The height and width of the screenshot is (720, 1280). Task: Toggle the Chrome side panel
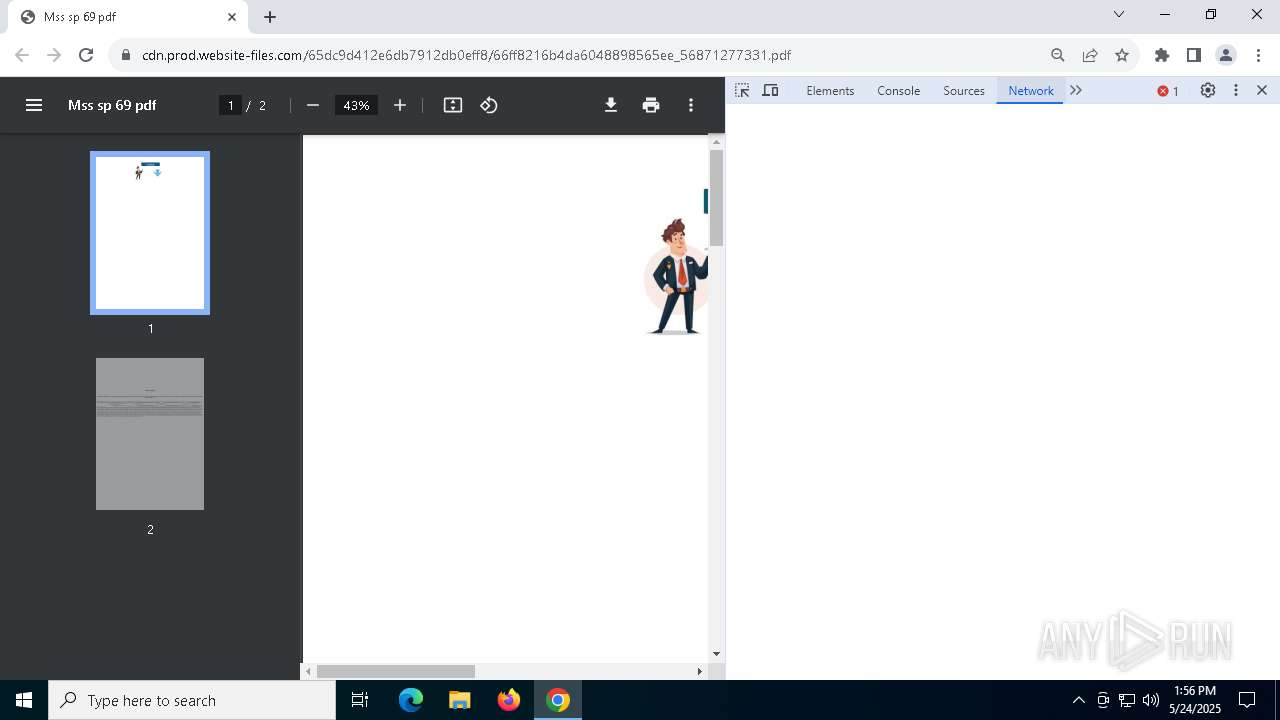click(1194, 55)
